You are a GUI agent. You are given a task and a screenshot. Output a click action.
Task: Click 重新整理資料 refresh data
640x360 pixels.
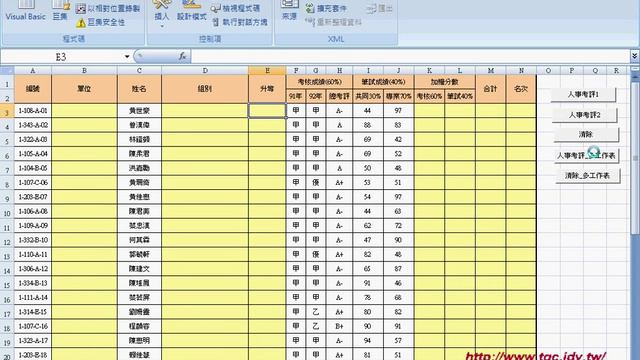coord(333,22)
